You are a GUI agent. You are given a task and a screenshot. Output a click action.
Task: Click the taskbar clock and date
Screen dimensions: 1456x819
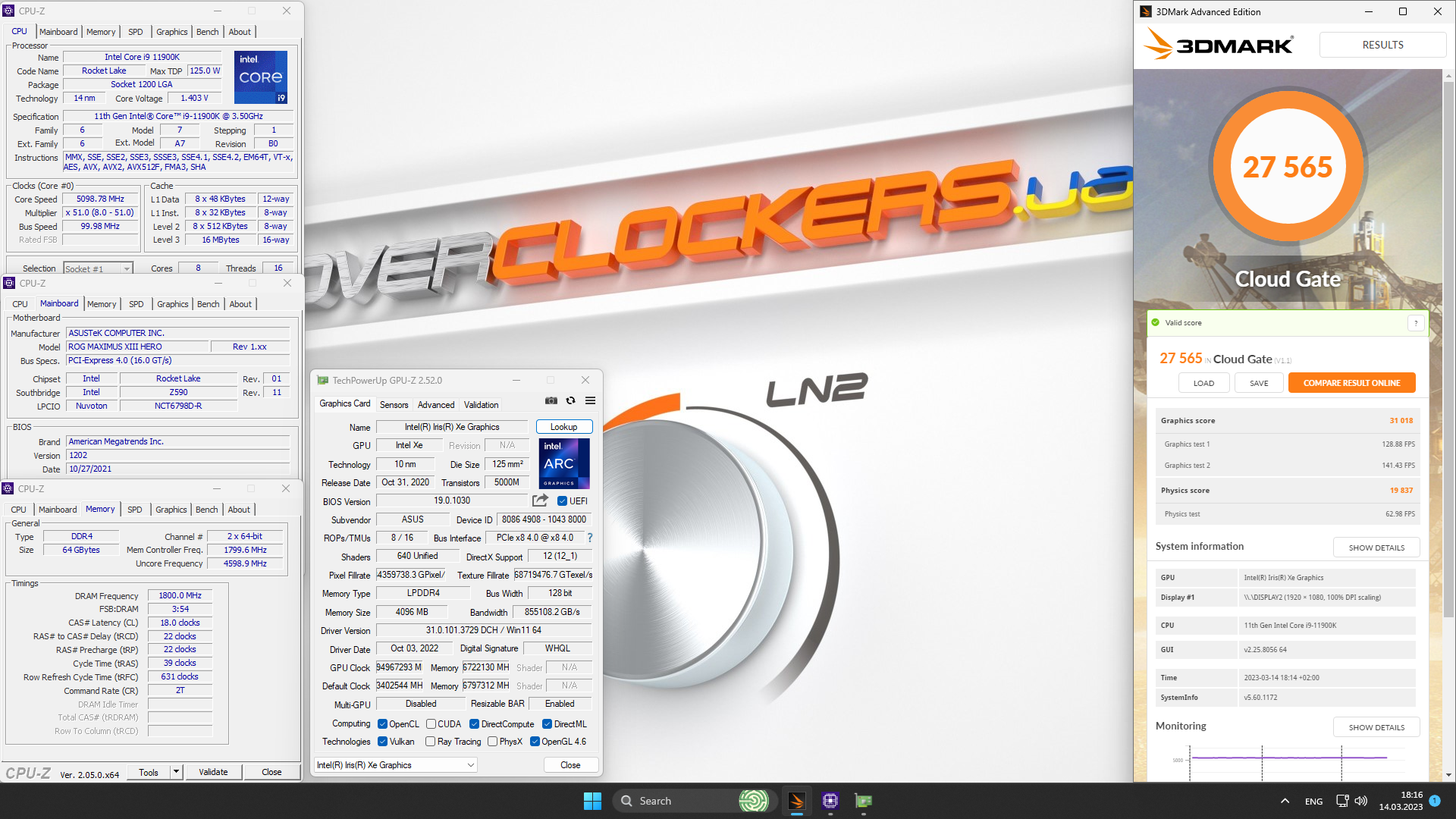tap(1401, 801)
